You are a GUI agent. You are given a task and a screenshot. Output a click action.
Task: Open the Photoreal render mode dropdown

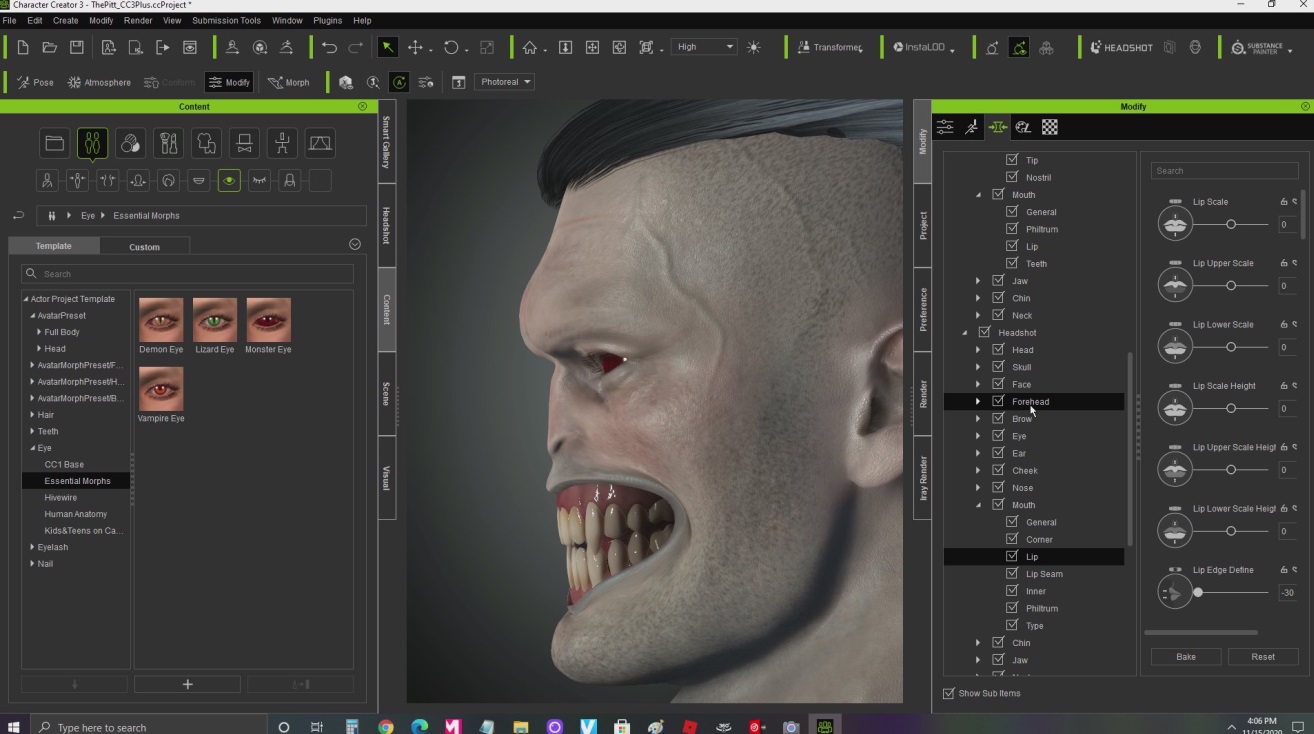click(x=505, y=82)
